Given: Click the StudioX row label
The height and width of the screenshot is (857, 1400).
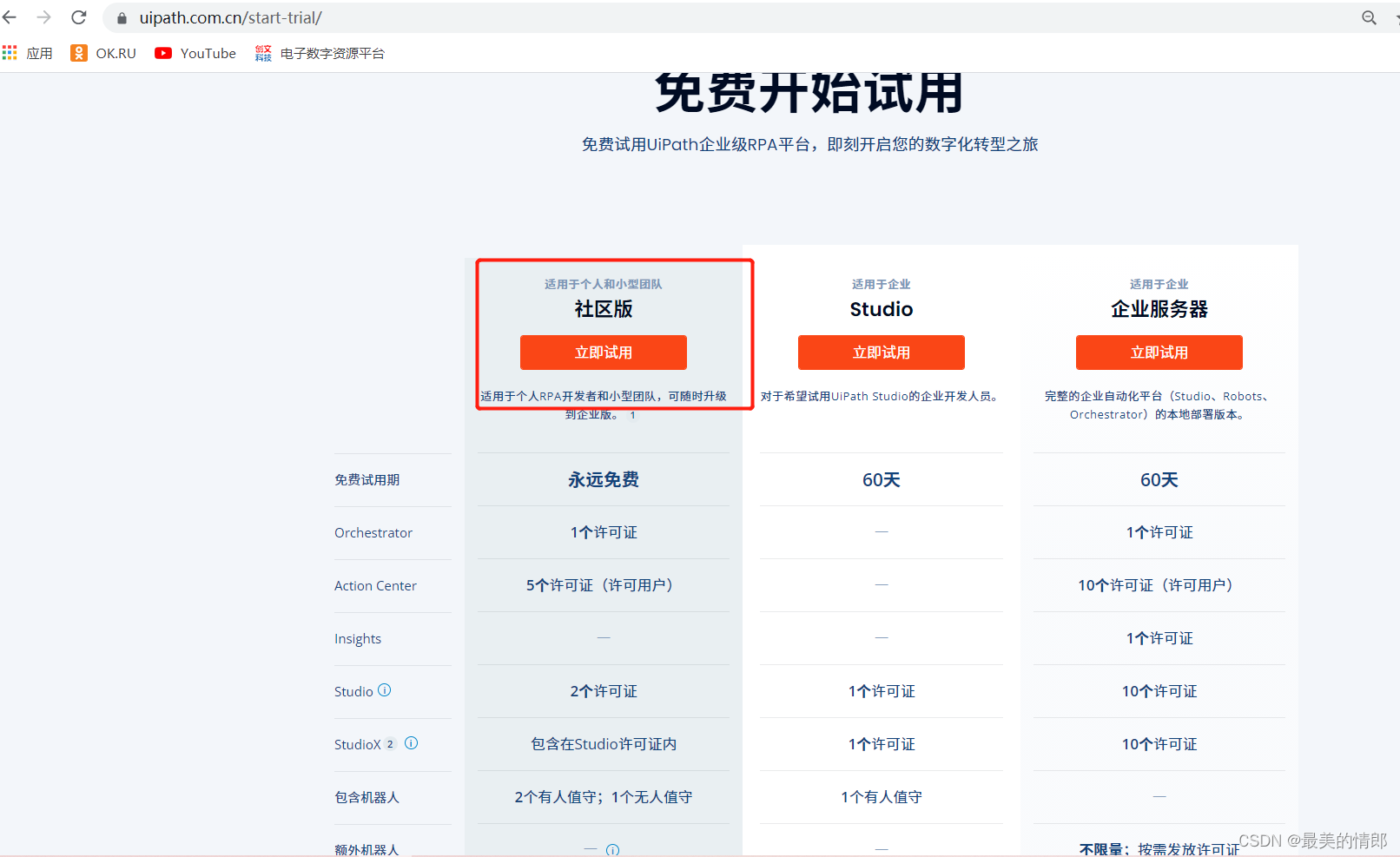Looking at the screenshot, I should pyautogui.click(x=358, y=745).
